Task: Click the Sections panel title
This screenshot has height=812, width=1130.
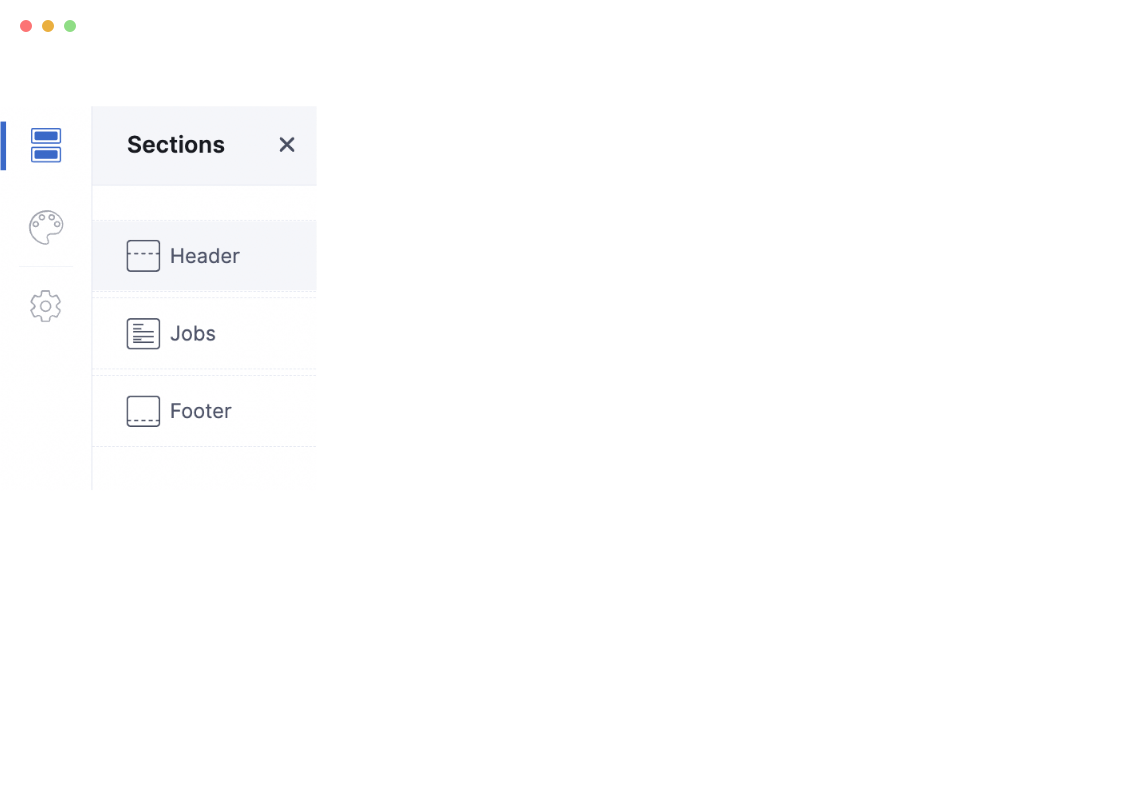Action: pyautogui.click(x=176, y=145)
